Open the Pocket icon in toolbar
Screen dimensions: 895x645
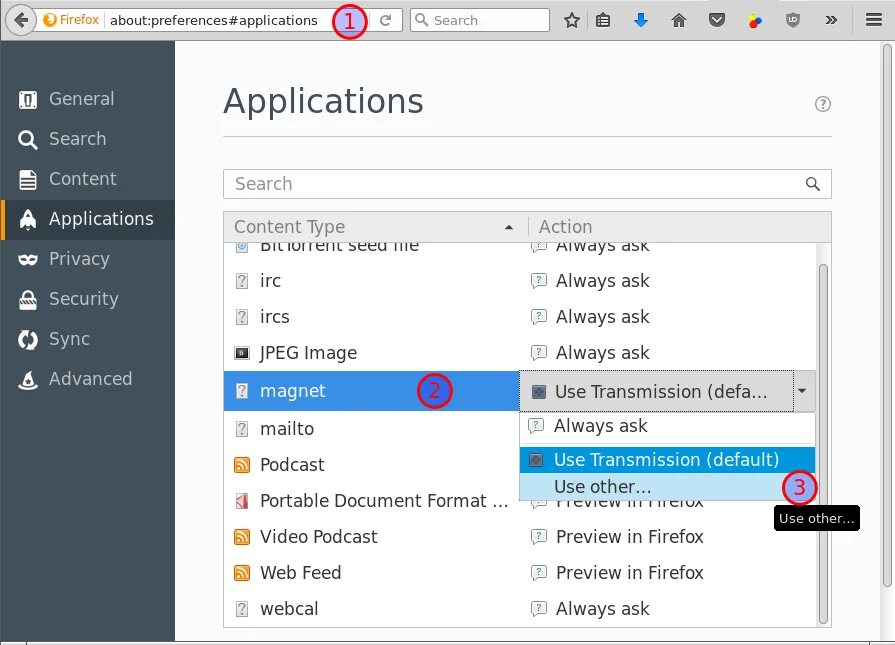(x=717, y=21)
